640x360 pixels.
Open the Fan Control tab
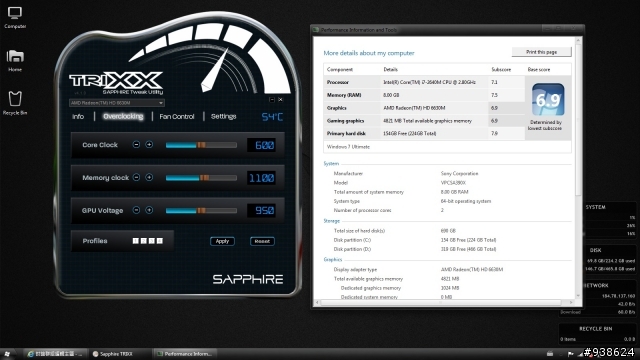pos(177,116)
